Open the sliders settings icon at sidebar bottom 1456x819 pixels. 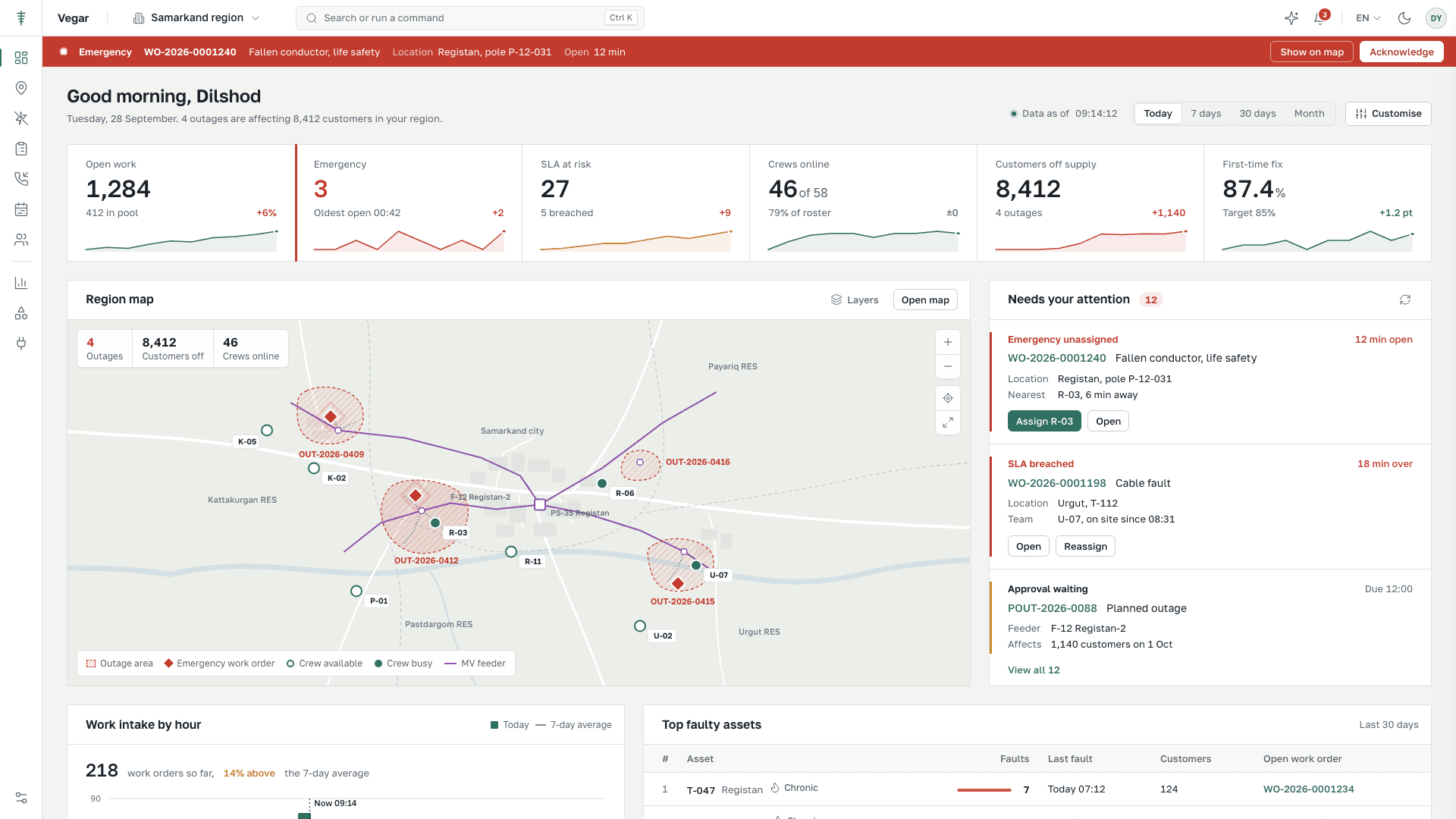coord(21,798)
